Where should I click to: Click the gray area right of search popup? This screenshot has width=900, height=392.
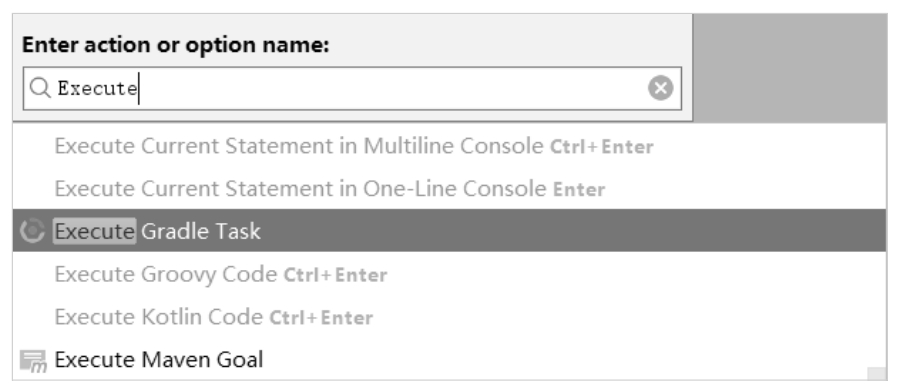pyautogui.click(x=790, y=68)
